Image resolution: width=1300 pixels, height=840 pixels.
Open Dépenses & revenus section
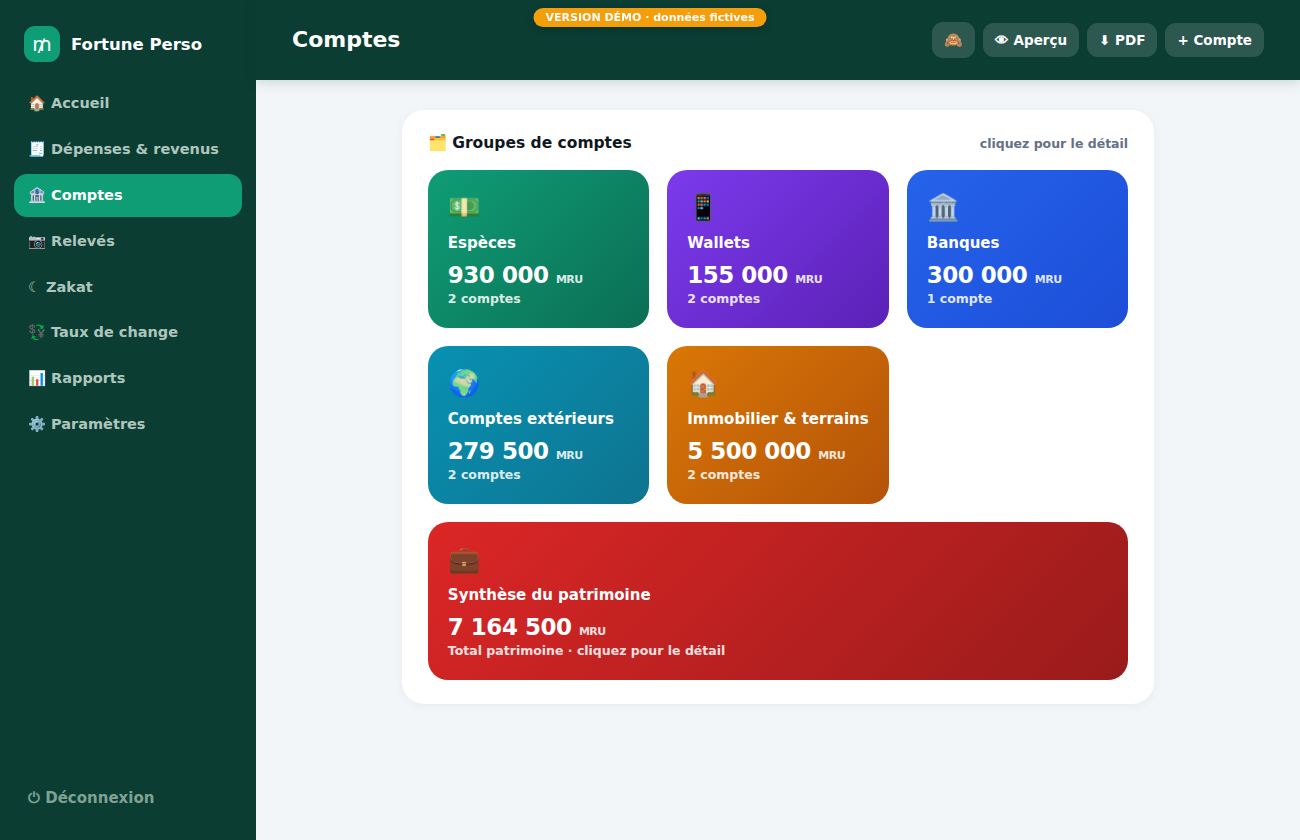coord(128,149)
